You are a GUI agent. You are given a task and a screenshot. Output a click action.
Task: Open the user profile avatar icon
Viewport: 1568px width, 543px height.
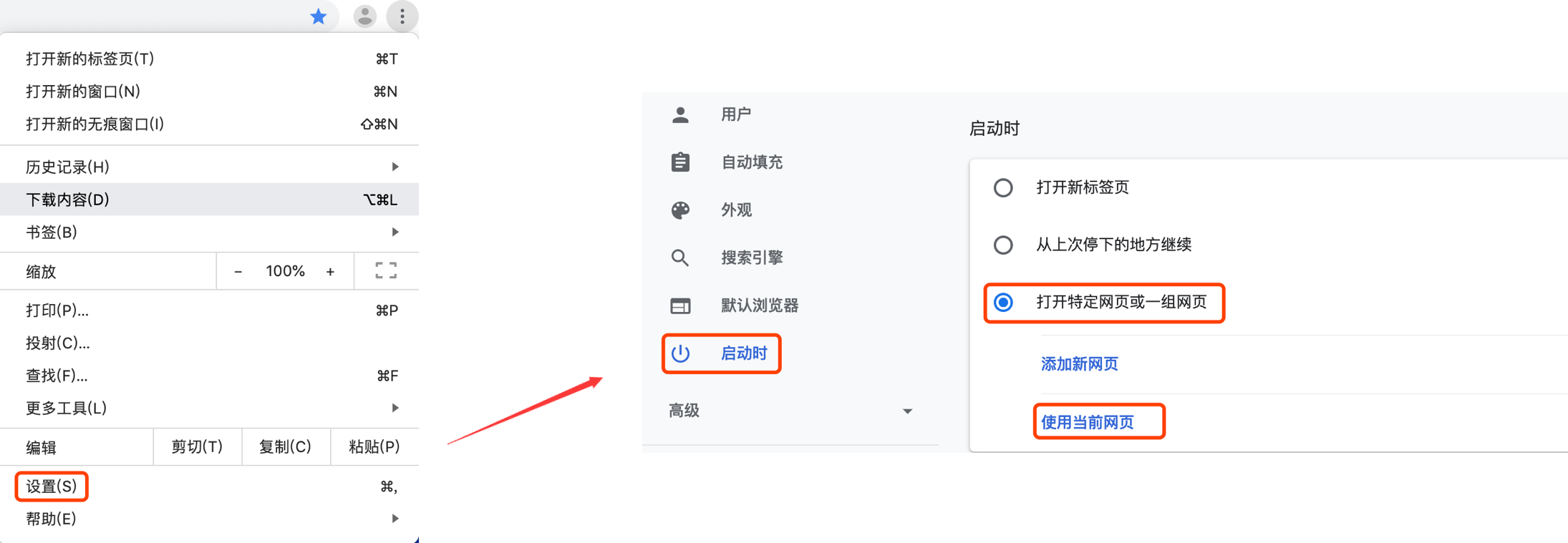click(365, 16)
